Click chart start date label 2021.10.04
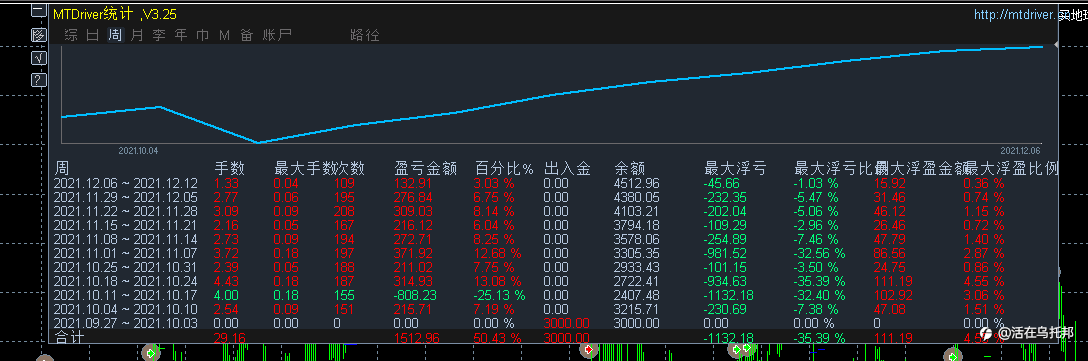This screenshot has height=361, width=1088. coord(138,150)
